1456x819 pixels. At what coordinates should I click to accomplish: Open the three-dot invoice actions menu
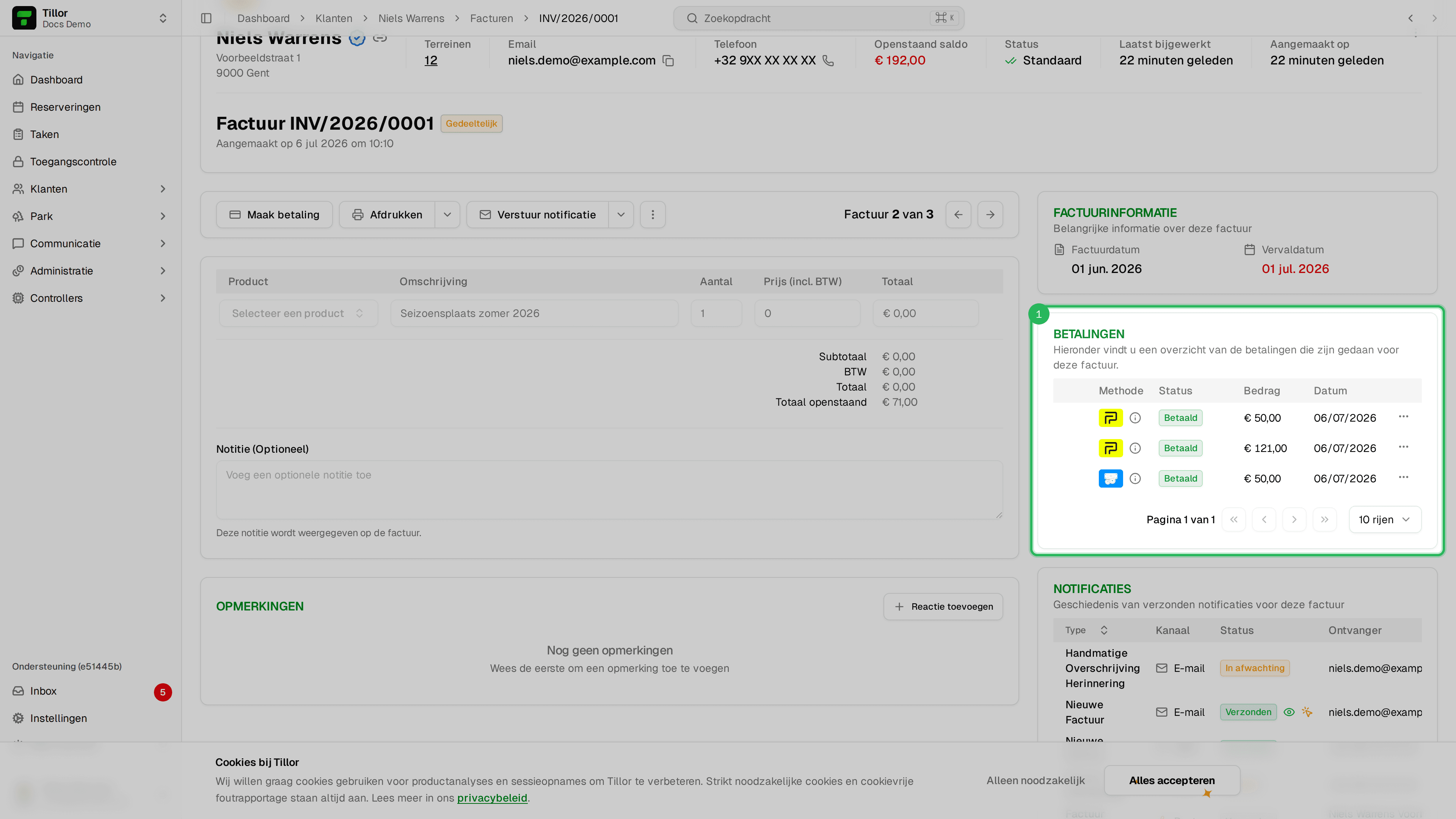point(653,215)
